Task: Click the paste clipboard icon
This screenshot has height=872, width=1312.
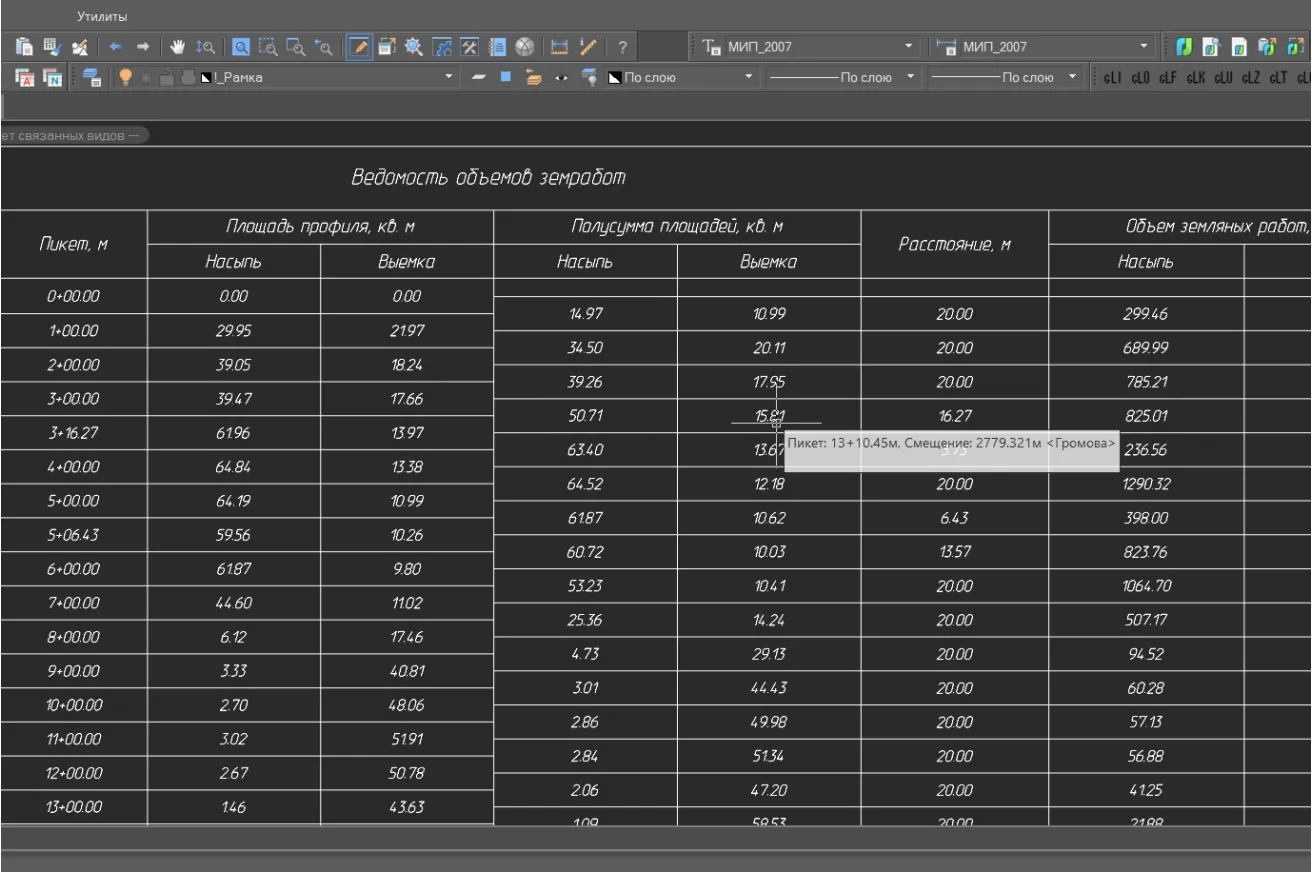Action: point(25,47)
